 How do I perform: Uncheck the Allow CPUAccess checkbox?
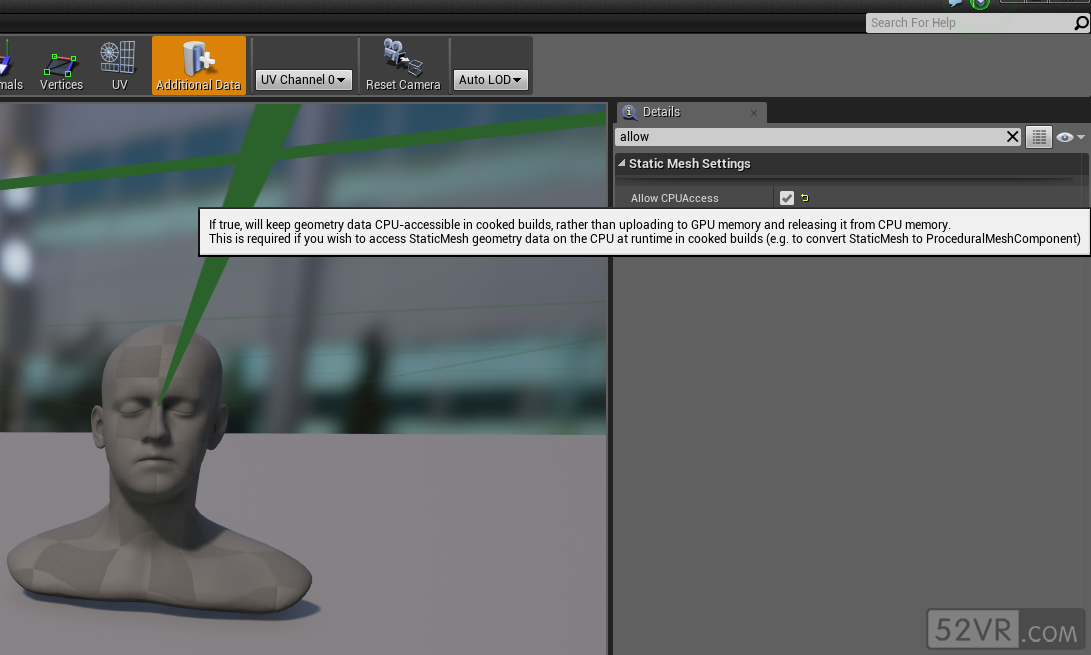787,198
